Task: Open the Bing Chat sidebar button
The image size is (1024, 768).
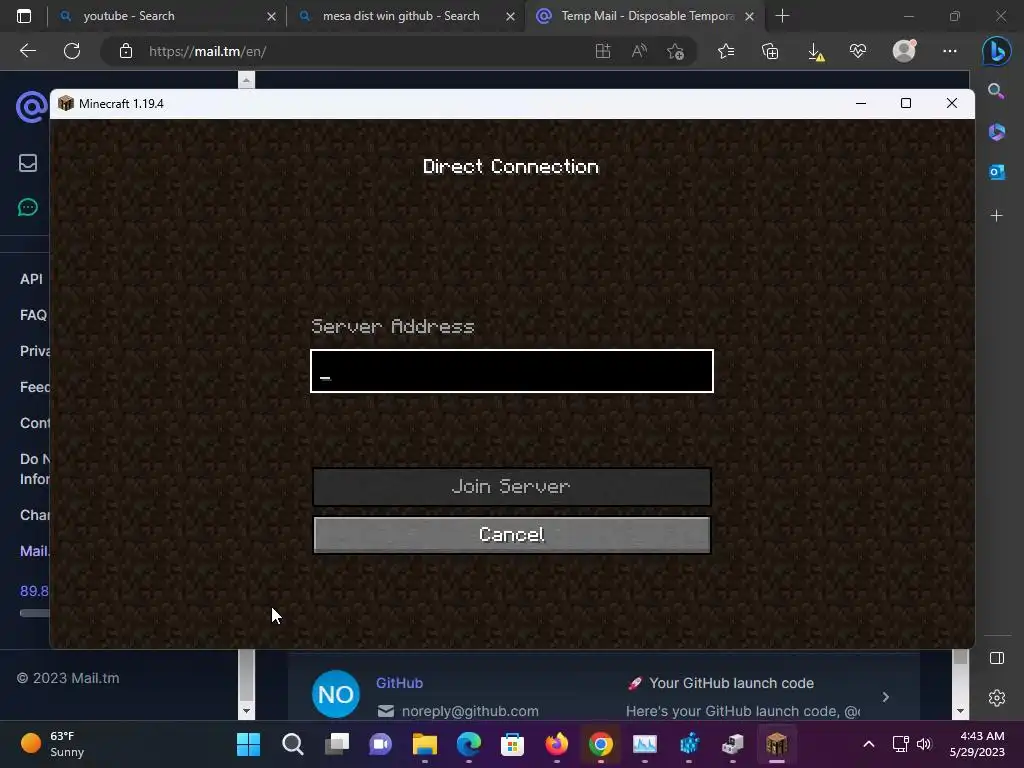Action: pos(997,52)
